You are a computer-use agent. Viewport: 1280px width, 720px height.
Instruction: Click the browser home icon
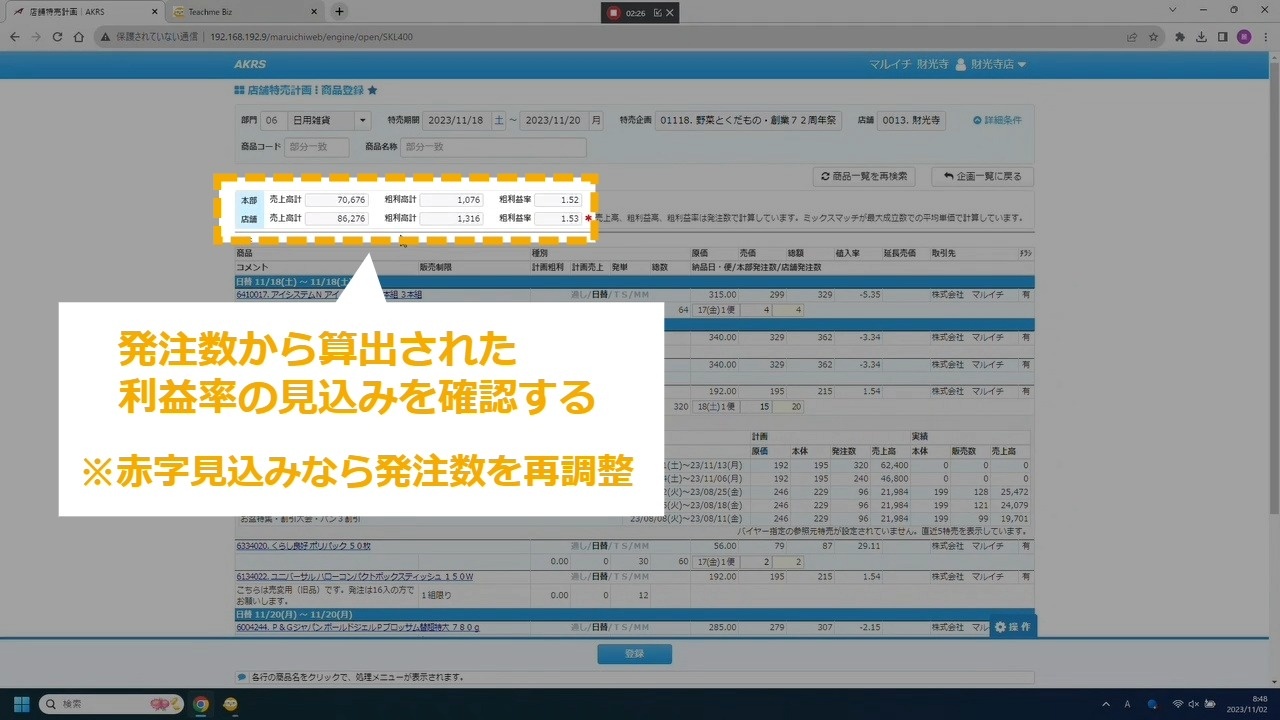(x=79, y=37)
